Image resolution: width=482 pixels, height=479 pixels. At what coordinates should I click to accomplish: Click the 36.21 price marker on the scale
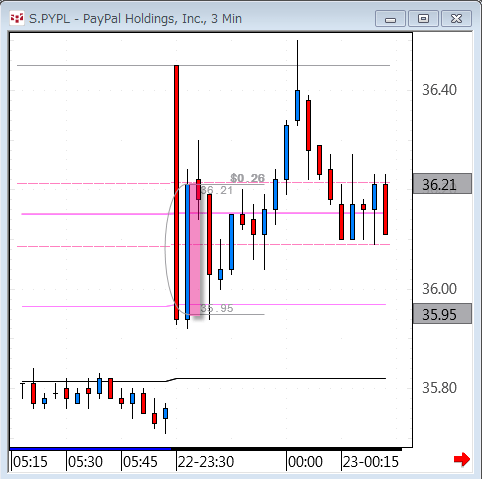442,184
